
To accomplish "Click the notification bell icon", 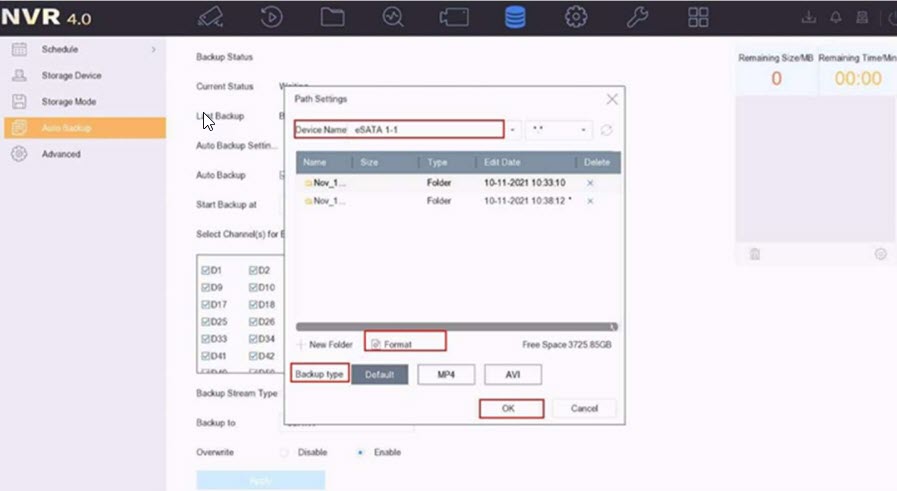I will click(835, 17).
